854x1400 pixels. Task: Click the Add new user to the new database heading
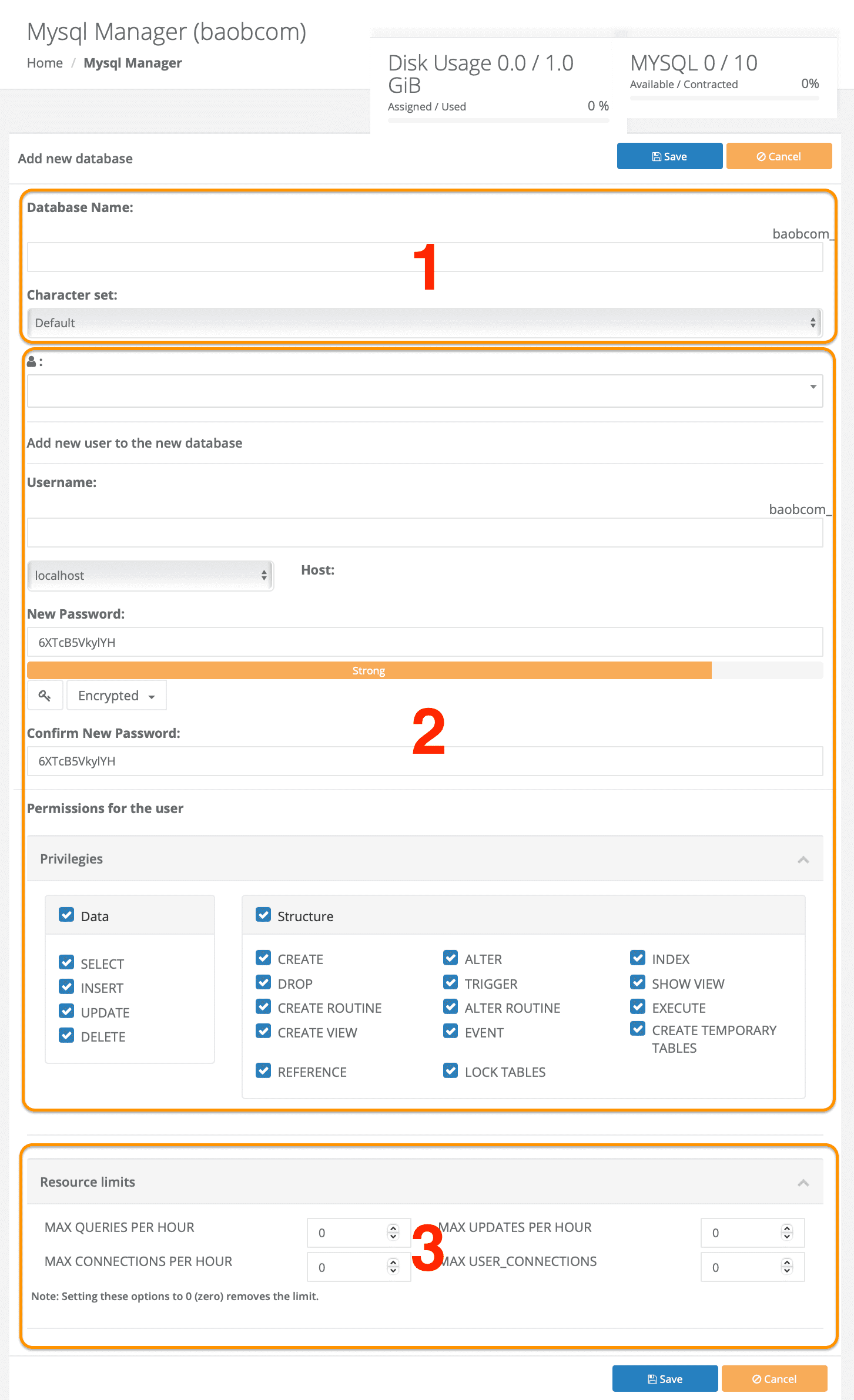[135, 443]
